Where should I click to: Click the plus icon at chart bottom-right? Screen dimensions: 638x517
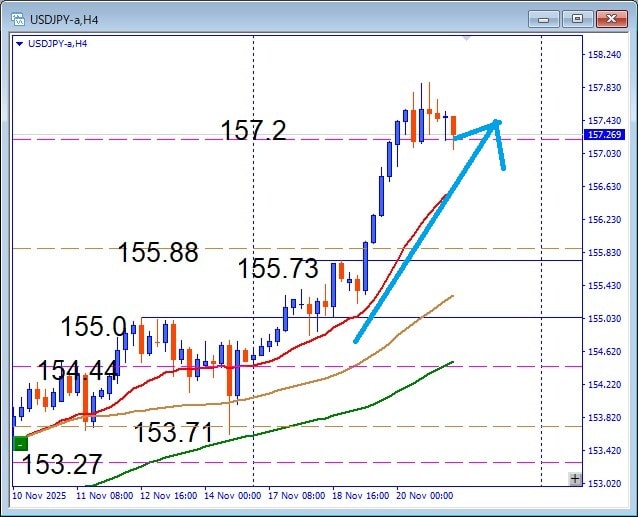pyautogui.click(x=574, y=479)
